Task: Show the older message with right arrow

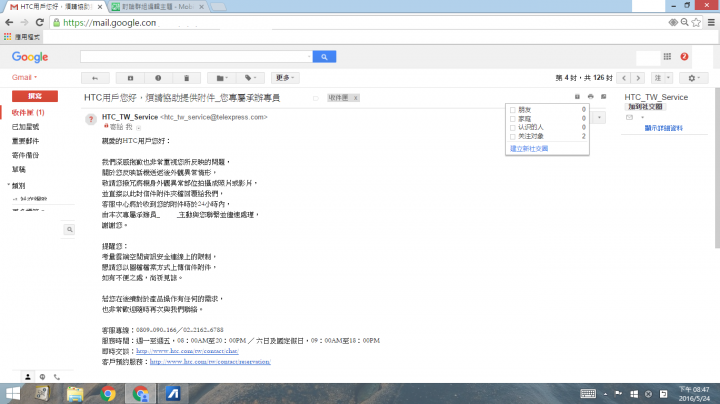Action: tap(638, 78)
